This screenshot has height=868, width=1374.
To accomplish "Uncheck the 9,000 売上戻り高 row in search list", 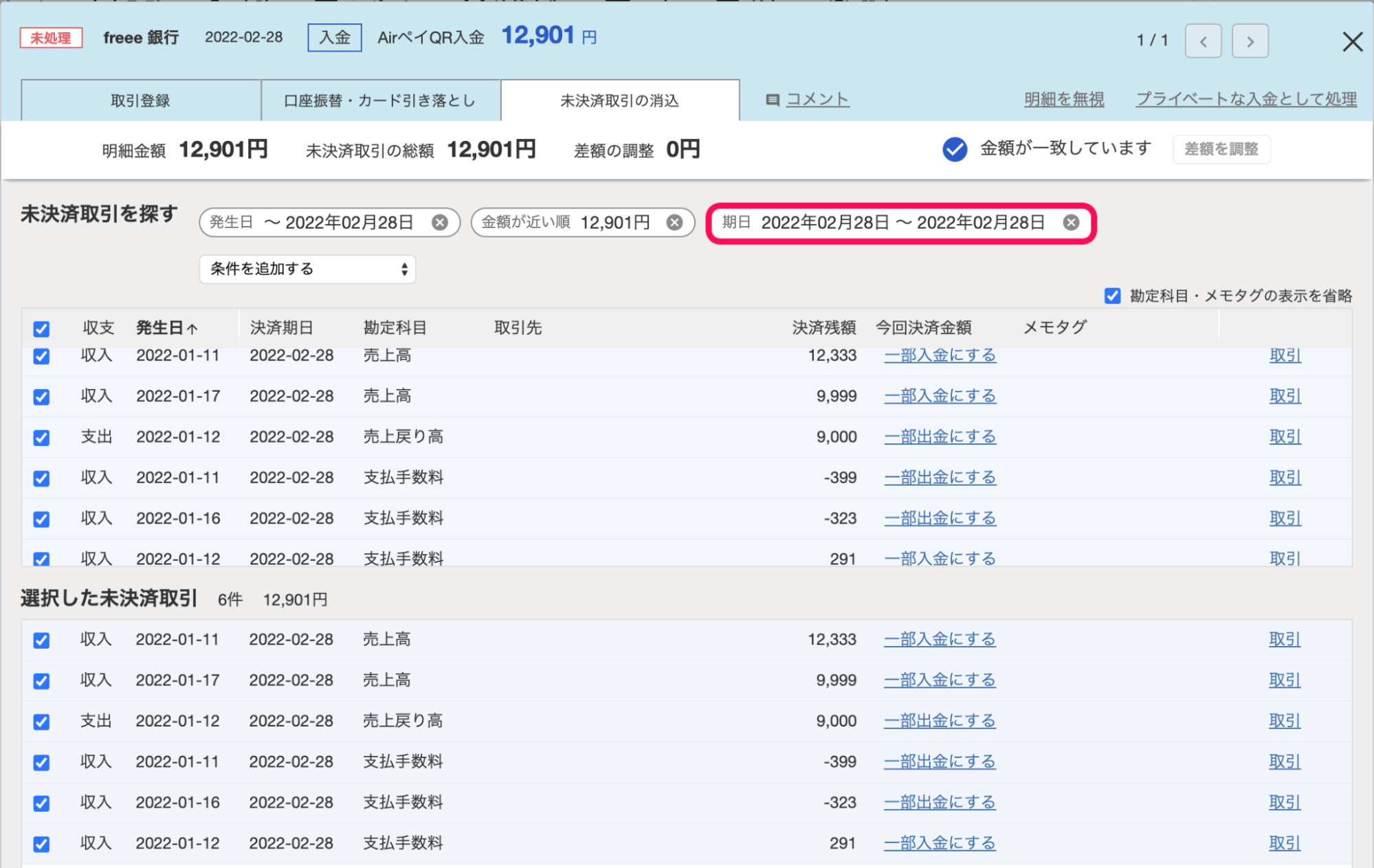I will [x=41, y=437].
